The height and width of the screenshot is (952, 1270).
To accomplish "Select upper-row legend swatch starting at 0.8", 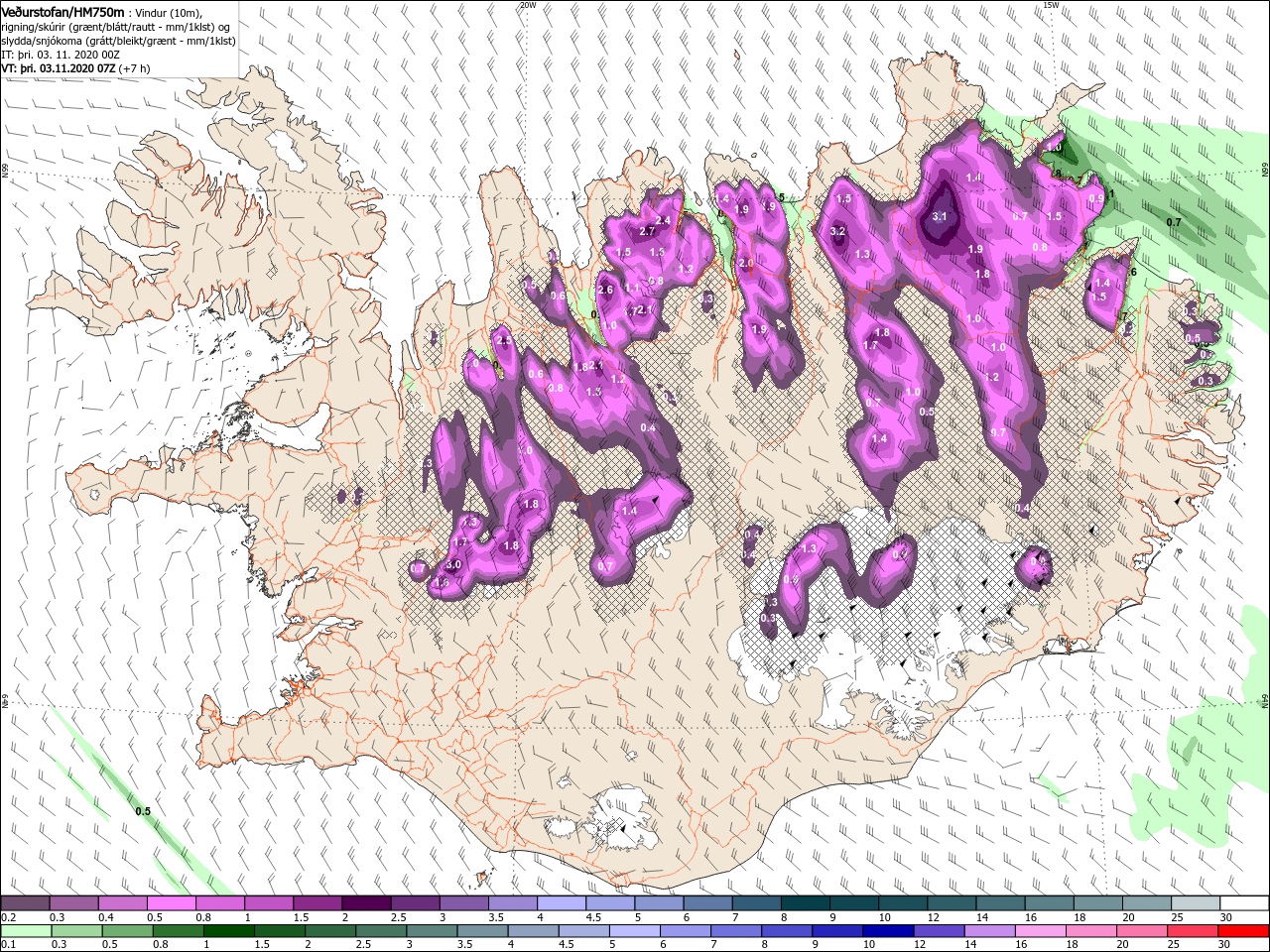I will (220, 903).
